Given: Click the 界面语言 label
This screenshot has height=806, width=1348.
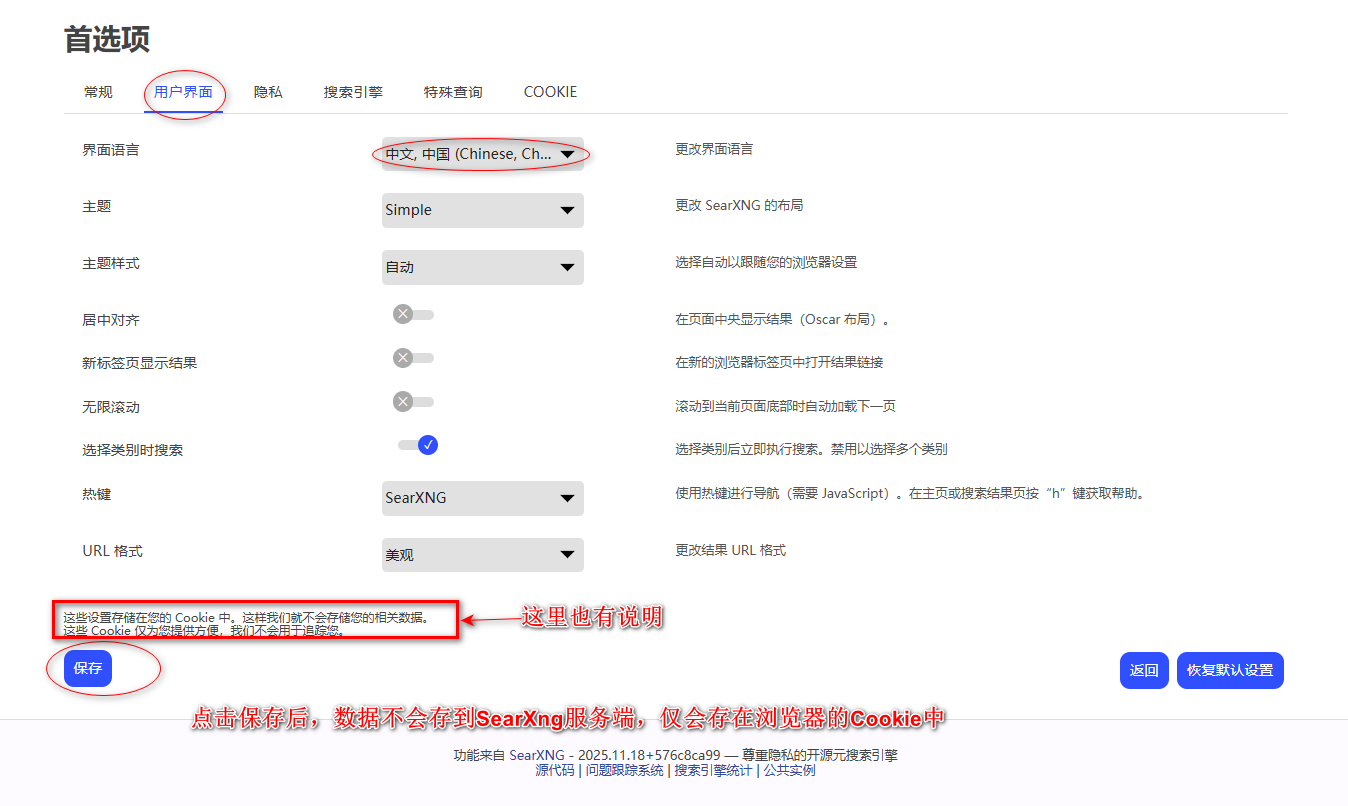Looking at the screenshot, I should pos(111,150).
